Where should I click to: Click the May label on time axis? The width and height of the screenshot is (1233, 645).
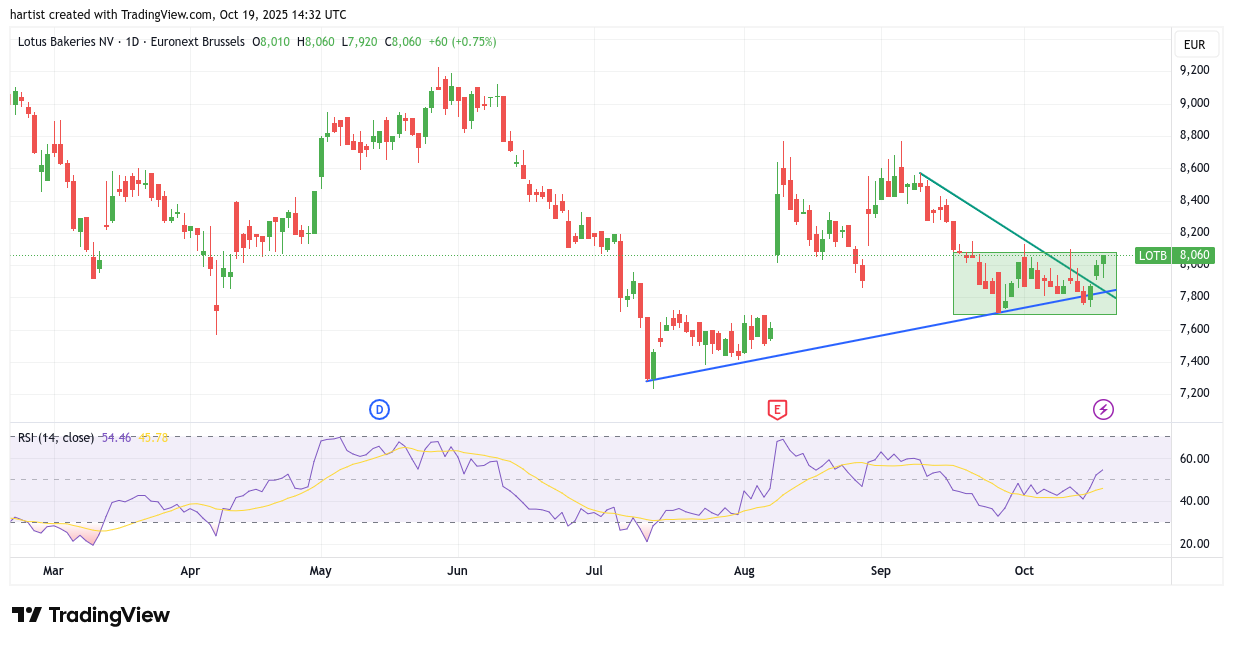(321, 570)
